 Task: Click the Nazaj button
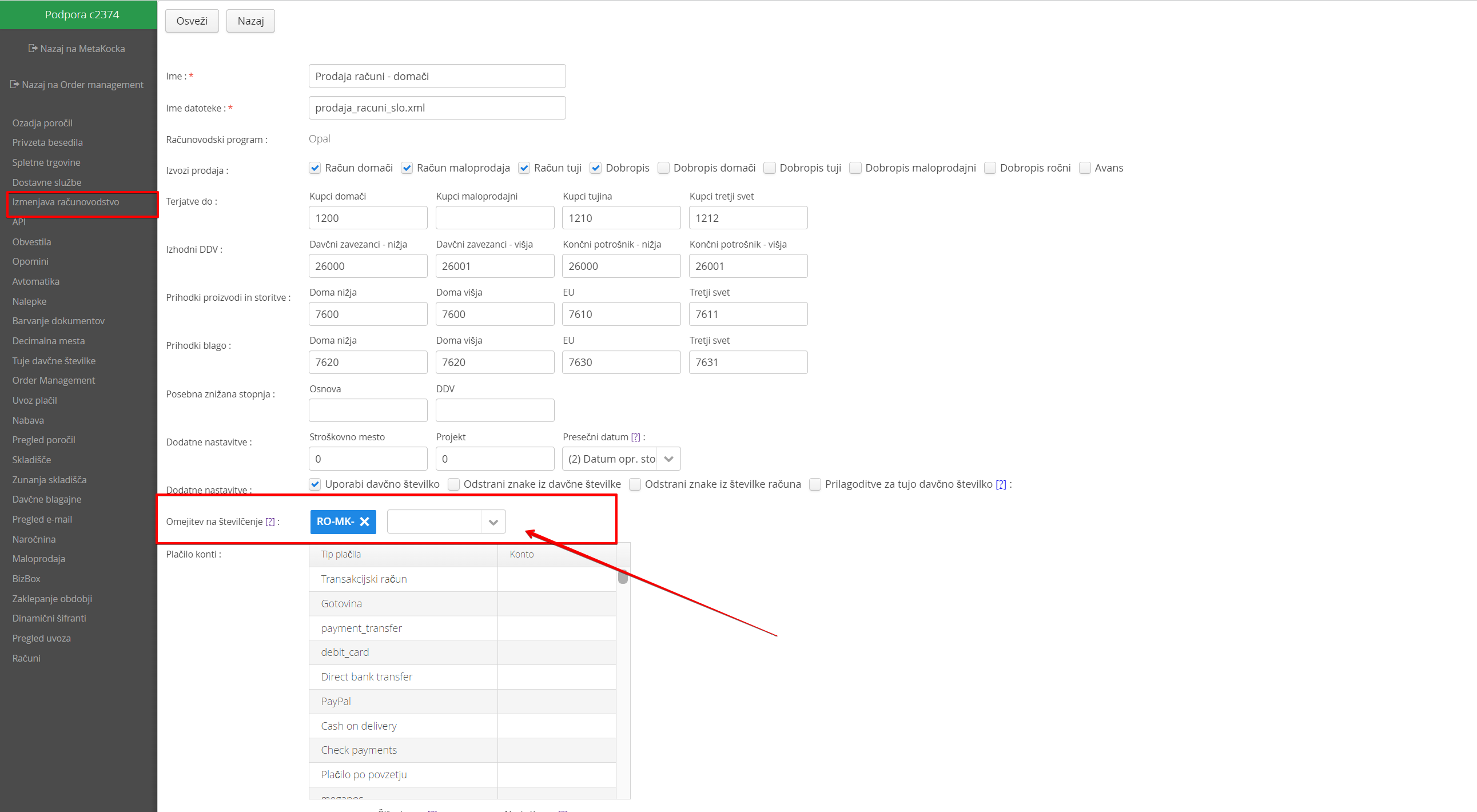[x=250, y=21]
